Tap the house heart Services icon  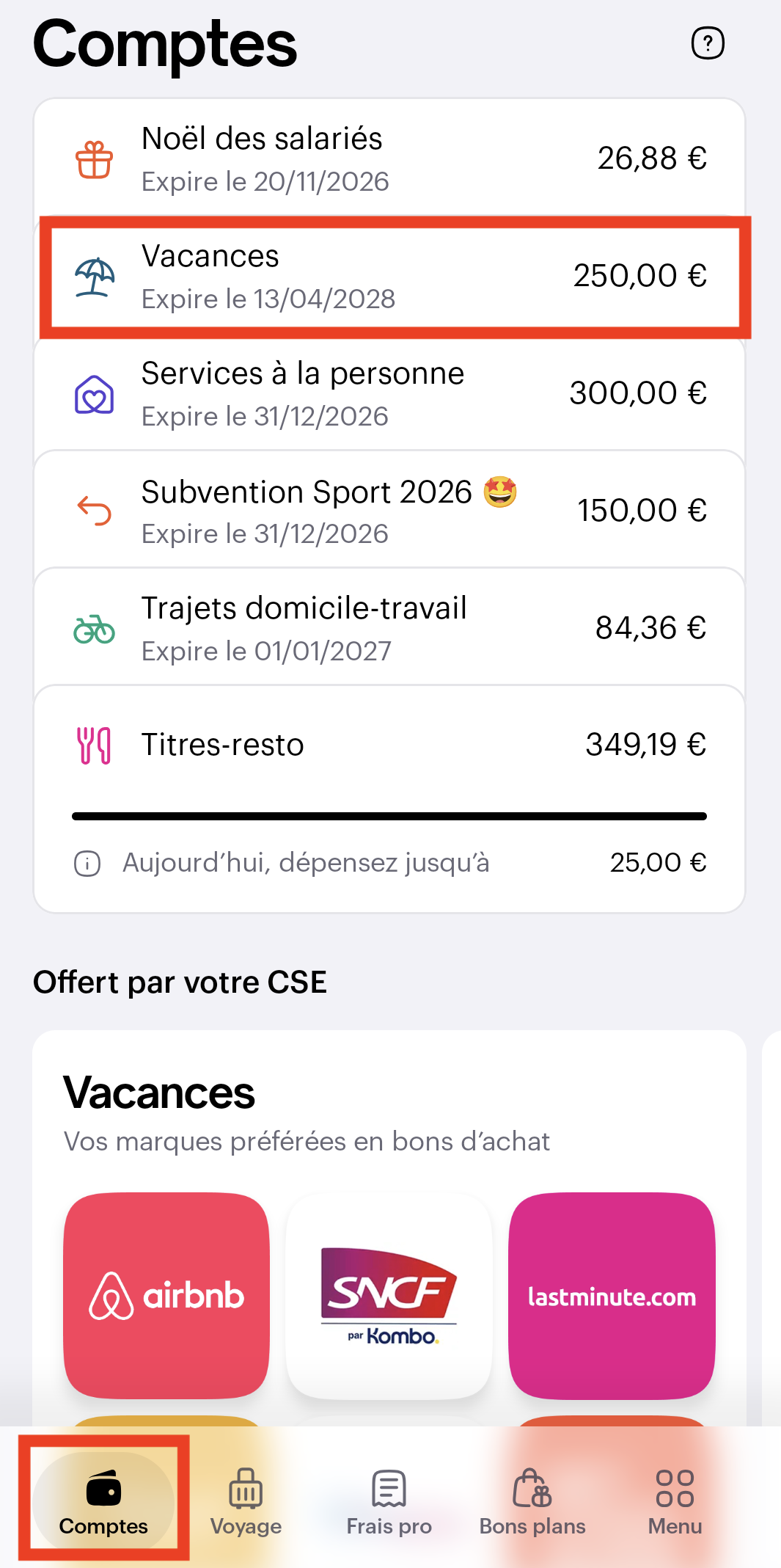point(95,395)
